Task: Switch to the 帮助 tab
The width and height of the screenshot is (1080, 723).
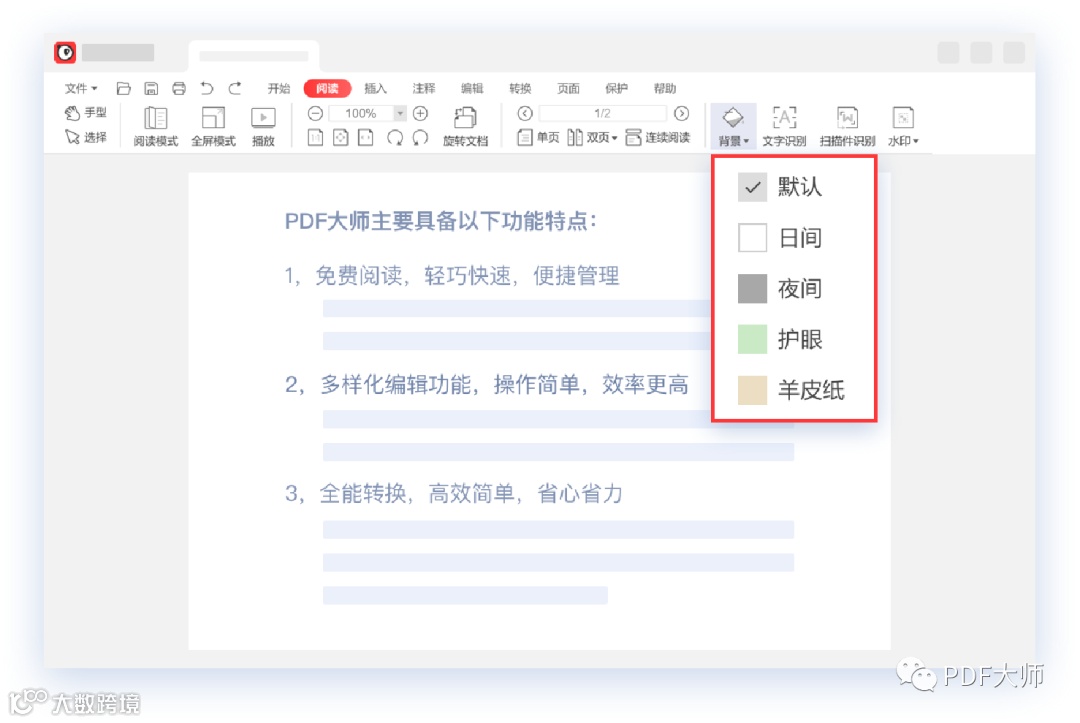Action: (665, 88)
